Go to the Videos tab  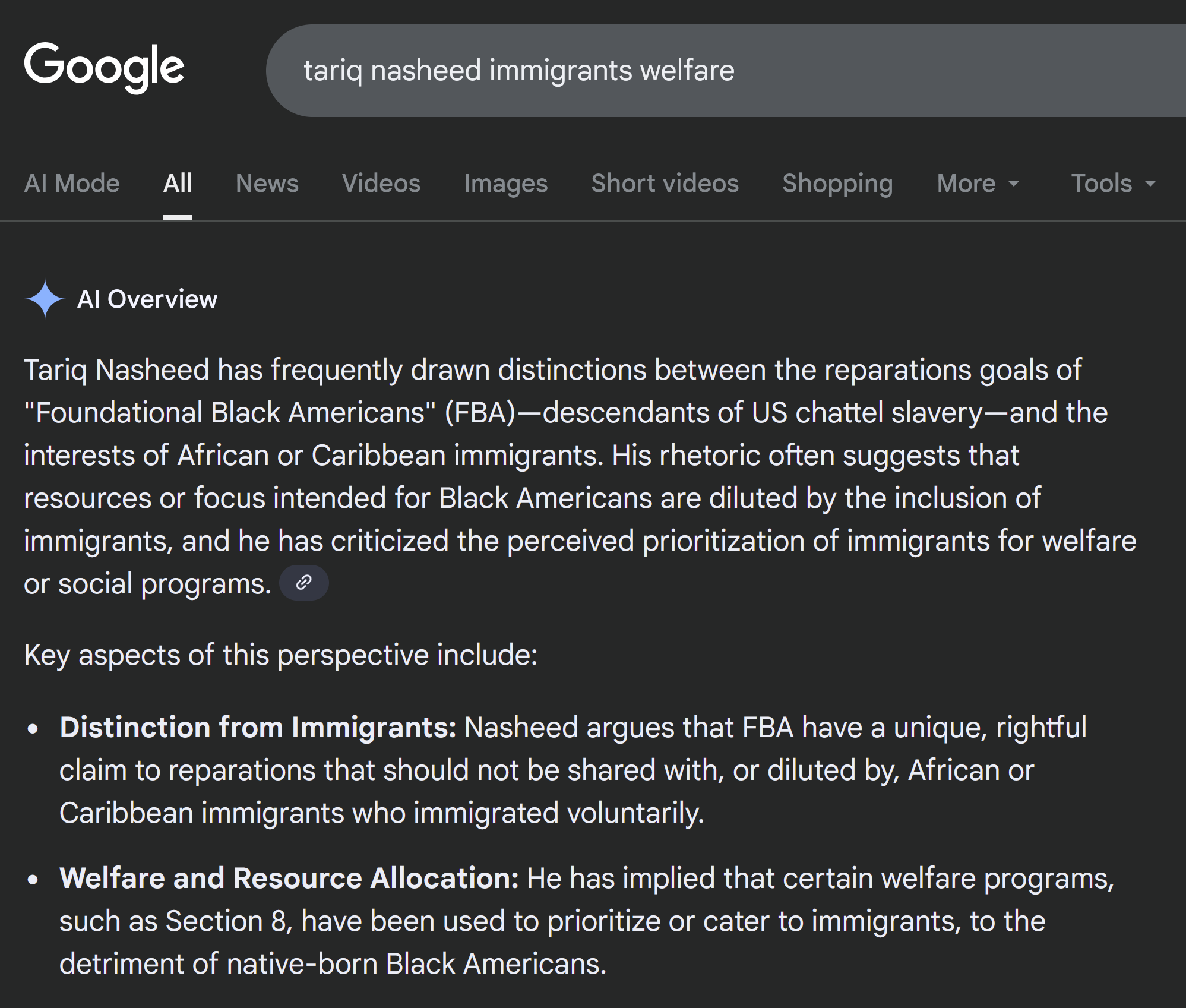pos(381,184)
